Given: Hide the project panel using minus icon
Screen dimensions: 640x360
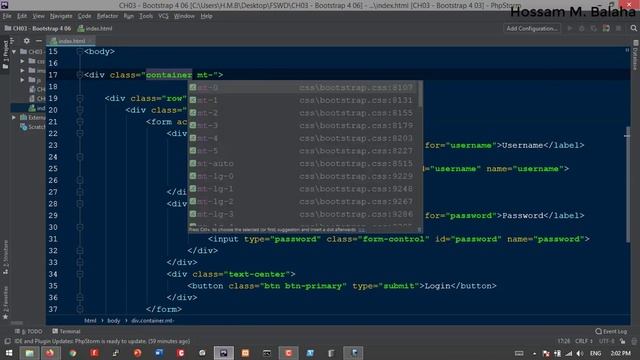Looking at the screenshot, I should tap(39, 41).
